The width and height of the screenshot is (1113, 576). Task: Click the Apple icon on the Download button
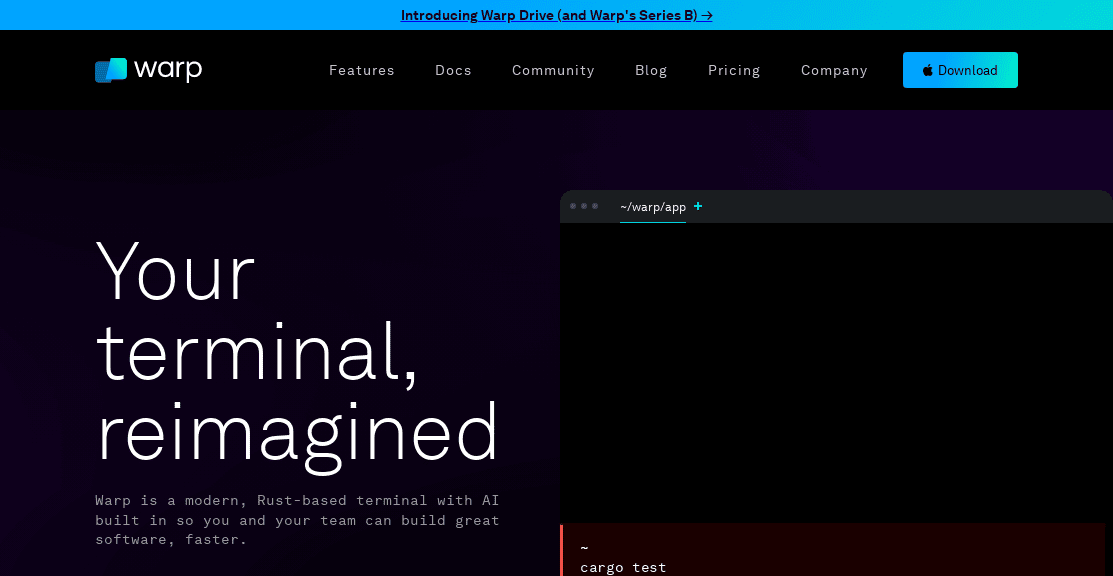930,70
